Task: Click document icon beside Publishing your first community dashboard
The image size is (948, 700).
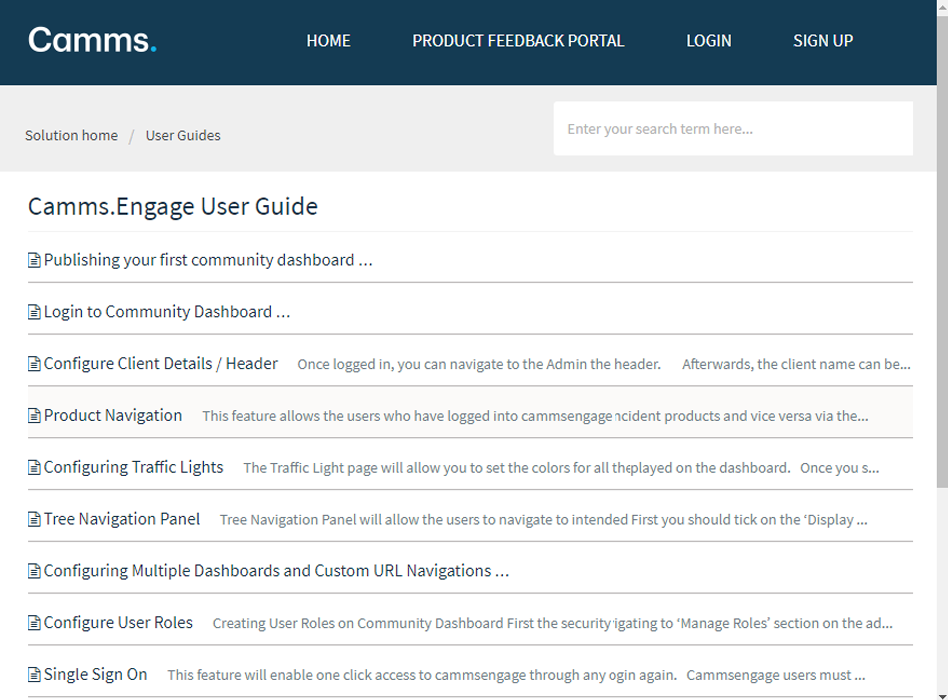Action: tap(34, 261)
